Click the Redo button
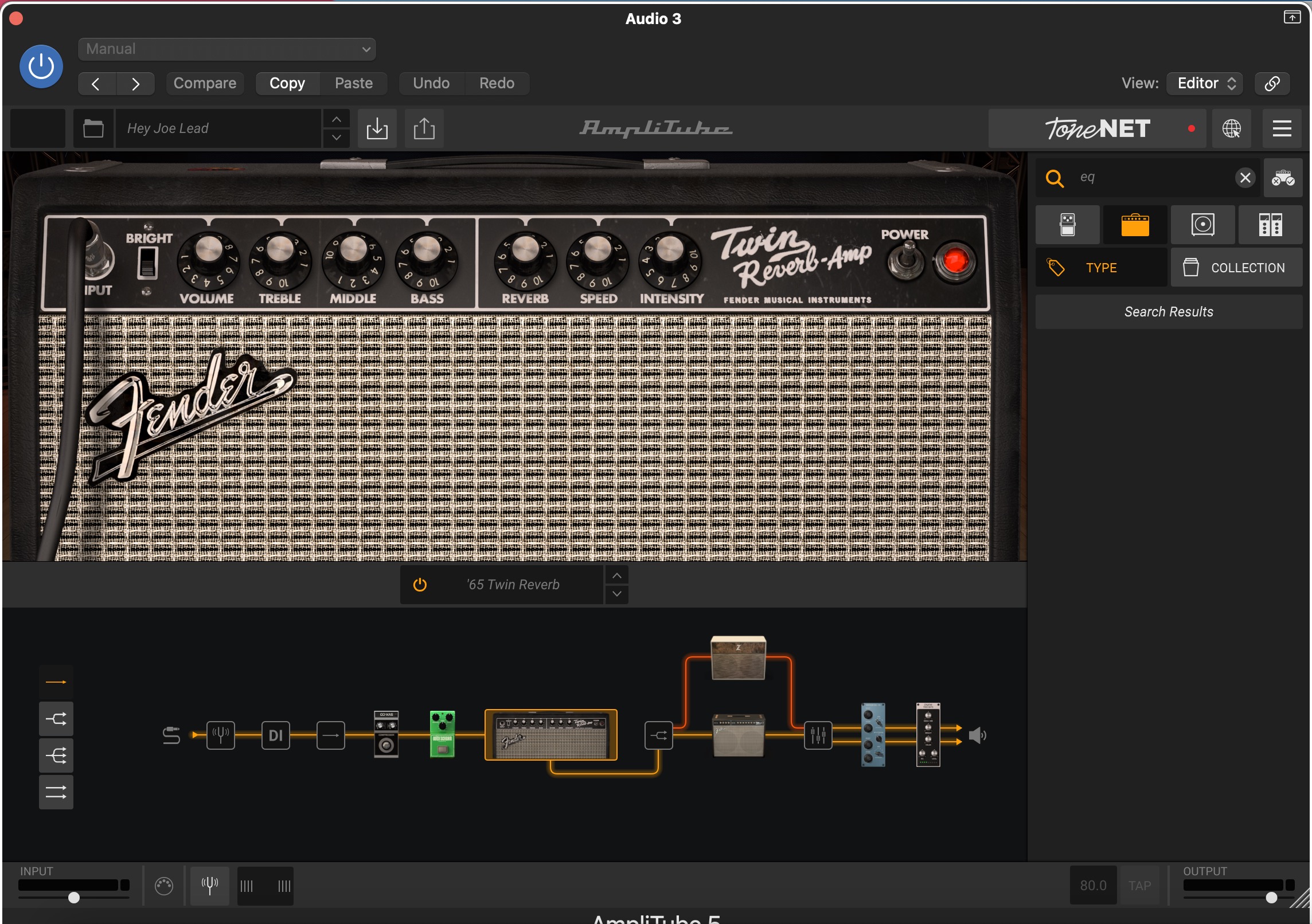The width and height of the screenshot is (1312, 924). click(497, 84)
